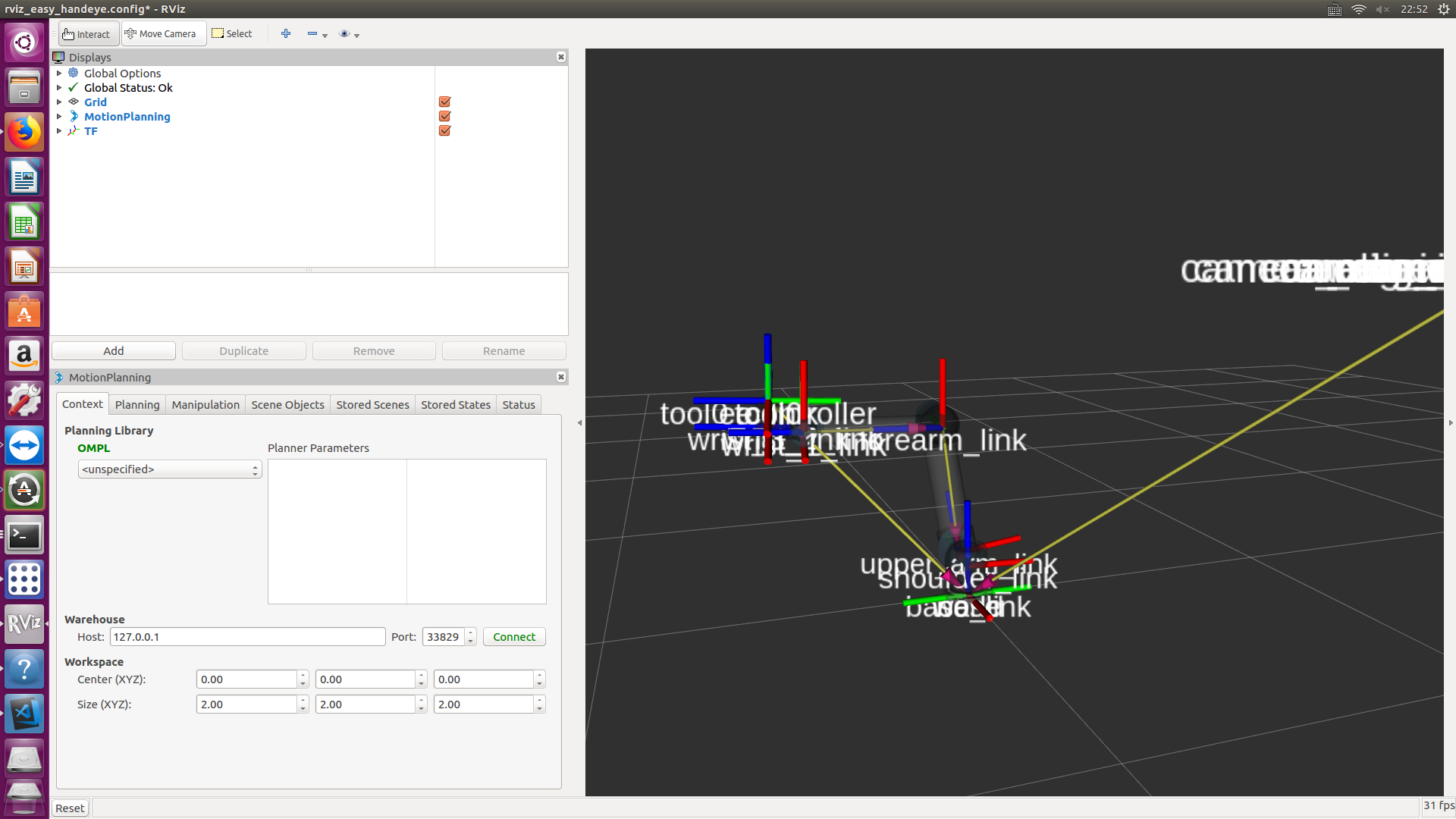Click the minus remove-tool icon
This screenshot has height=819, width=1456.
[x=312, y=33]
